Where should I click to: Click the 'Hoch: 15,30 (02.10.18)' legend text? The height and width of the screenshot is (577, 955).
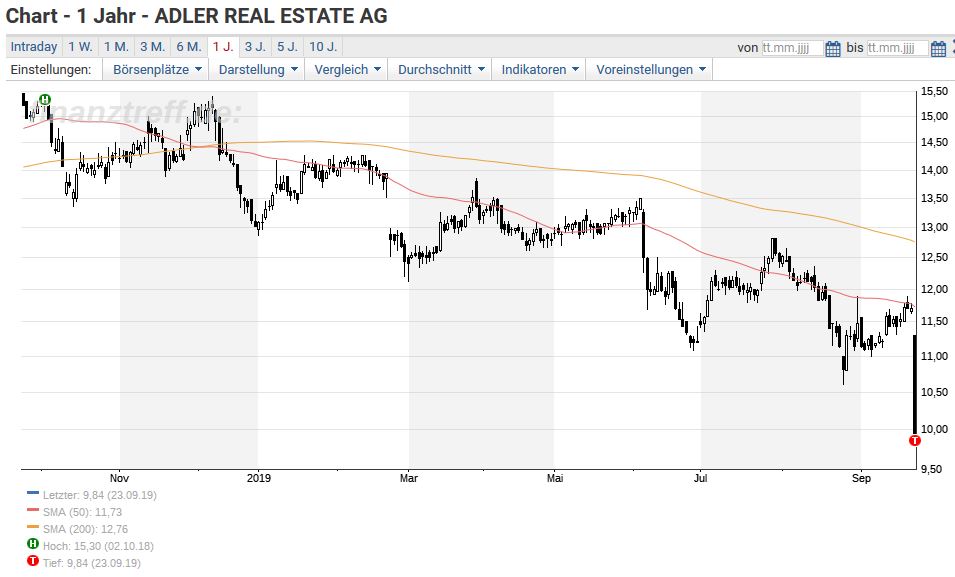98,547
